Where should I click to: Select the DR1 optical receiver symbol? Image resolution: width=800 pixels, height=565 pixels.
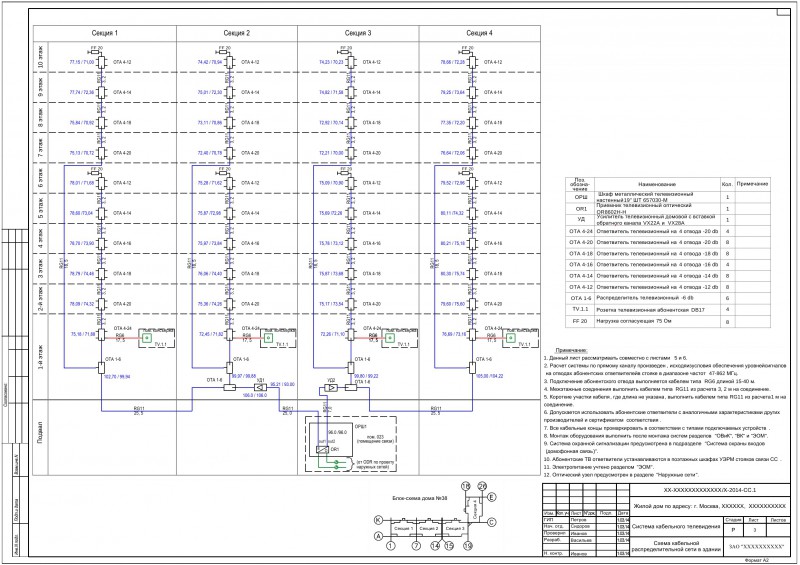click(322, 450)
